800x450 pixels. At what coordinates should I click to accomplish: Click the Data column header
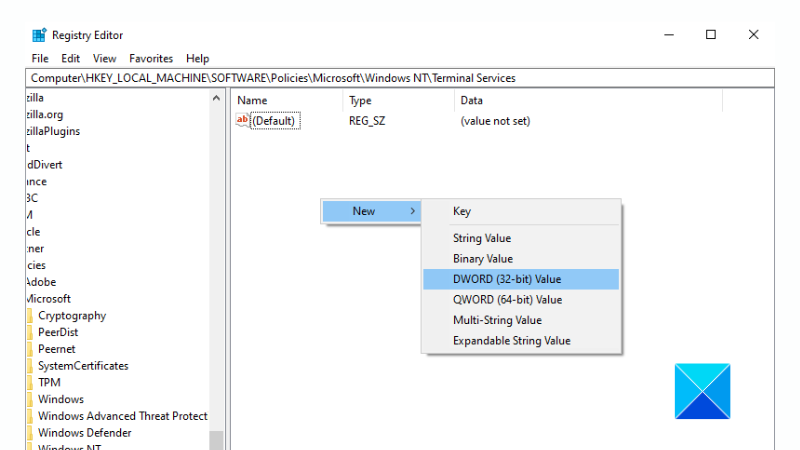pos(588,101)
